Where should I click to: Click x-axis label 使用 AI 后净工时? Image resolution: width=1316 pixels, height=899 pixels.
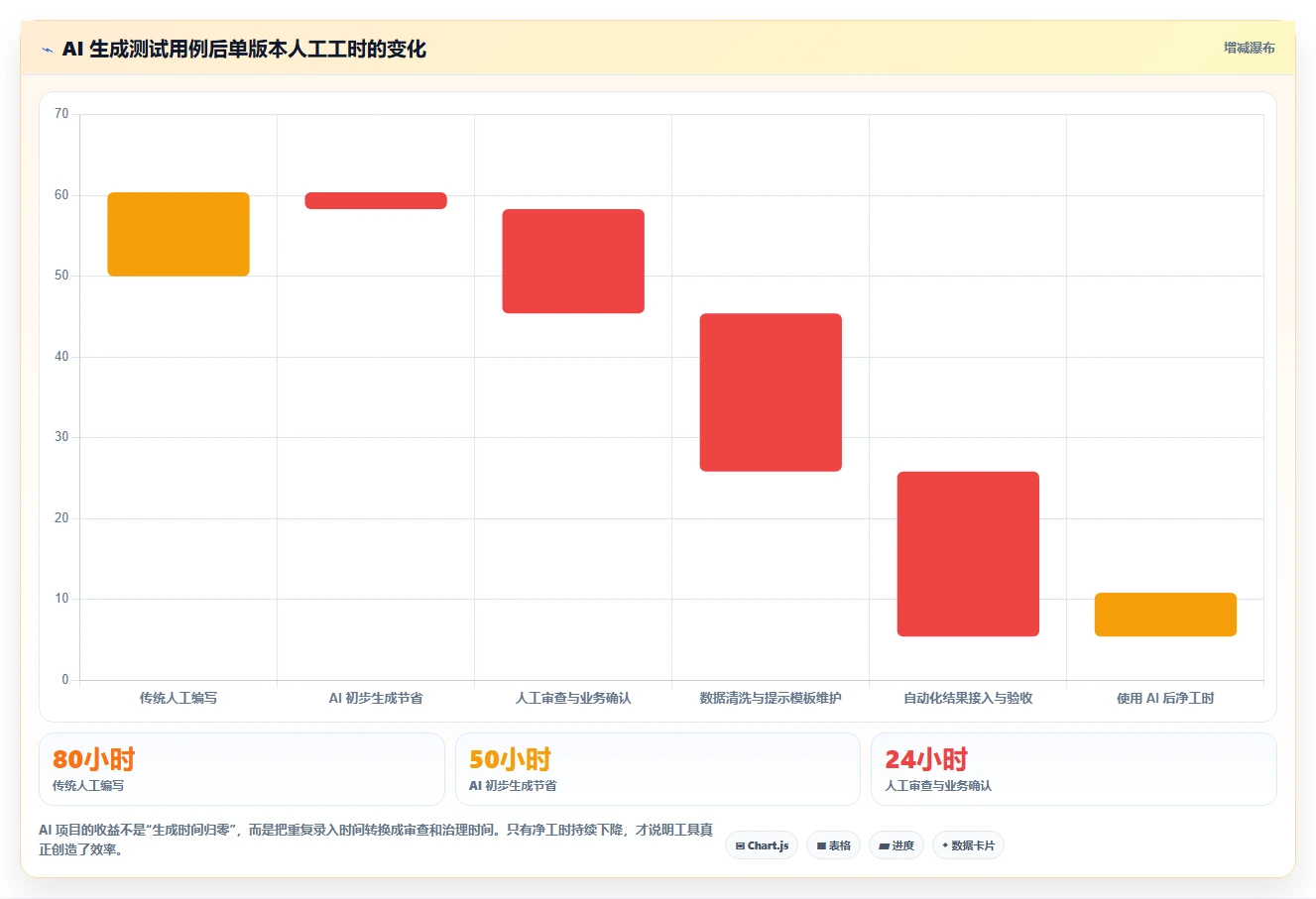pyautogui.click(x=1165, y=698)
